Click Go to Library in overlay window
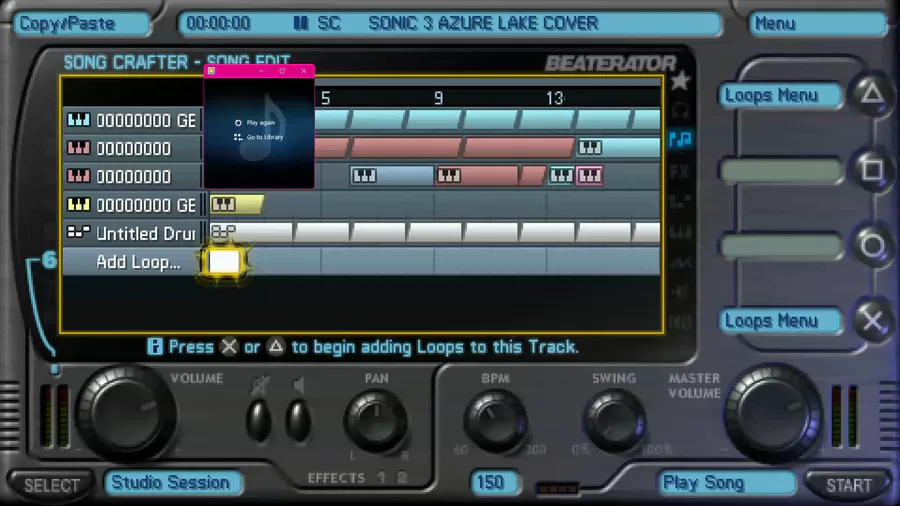 click(265, 137)
